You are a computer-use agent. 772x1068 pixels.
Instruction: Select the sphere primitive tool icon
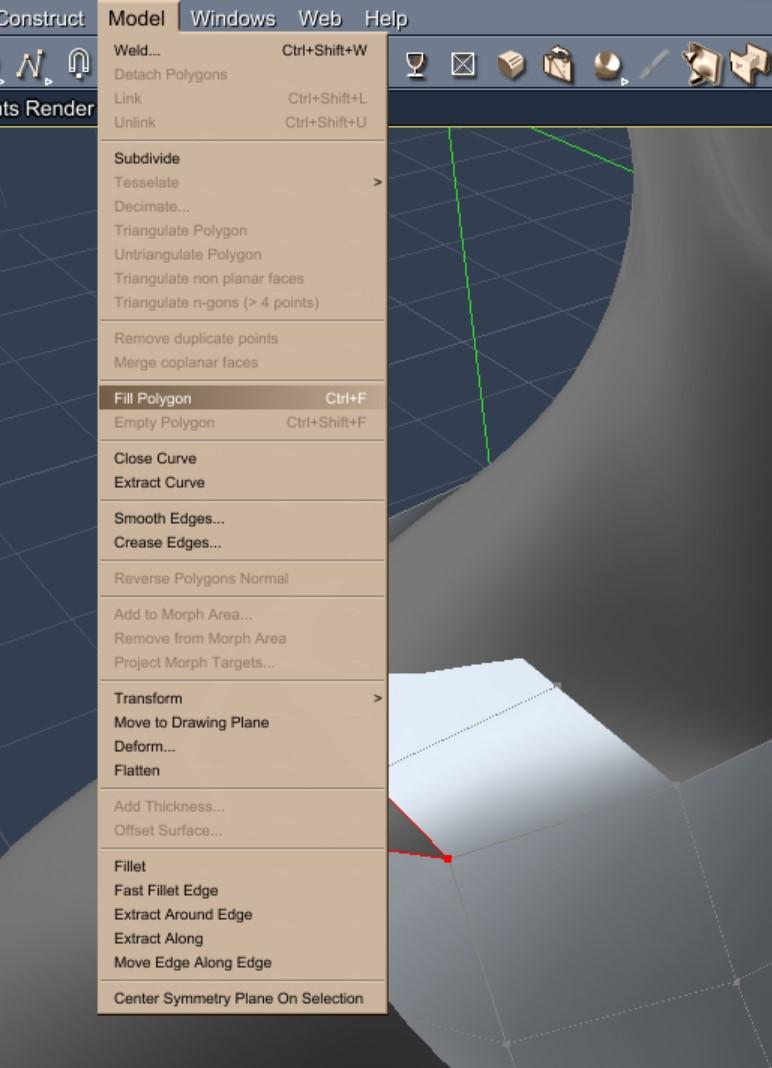pyautogui.click(x=606, y=65)
